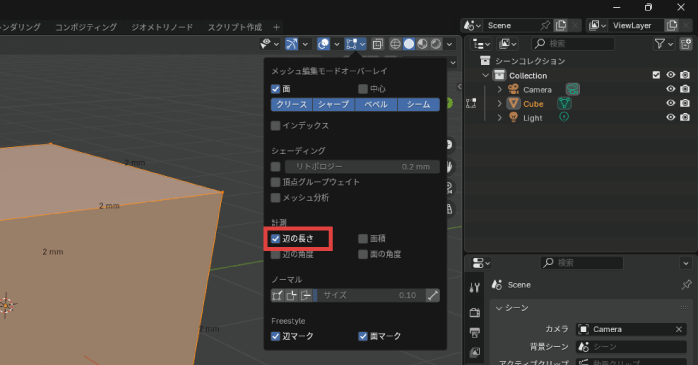Uncheck 辺の長さ edge length
698x365 pixels.
coord(276,239)
